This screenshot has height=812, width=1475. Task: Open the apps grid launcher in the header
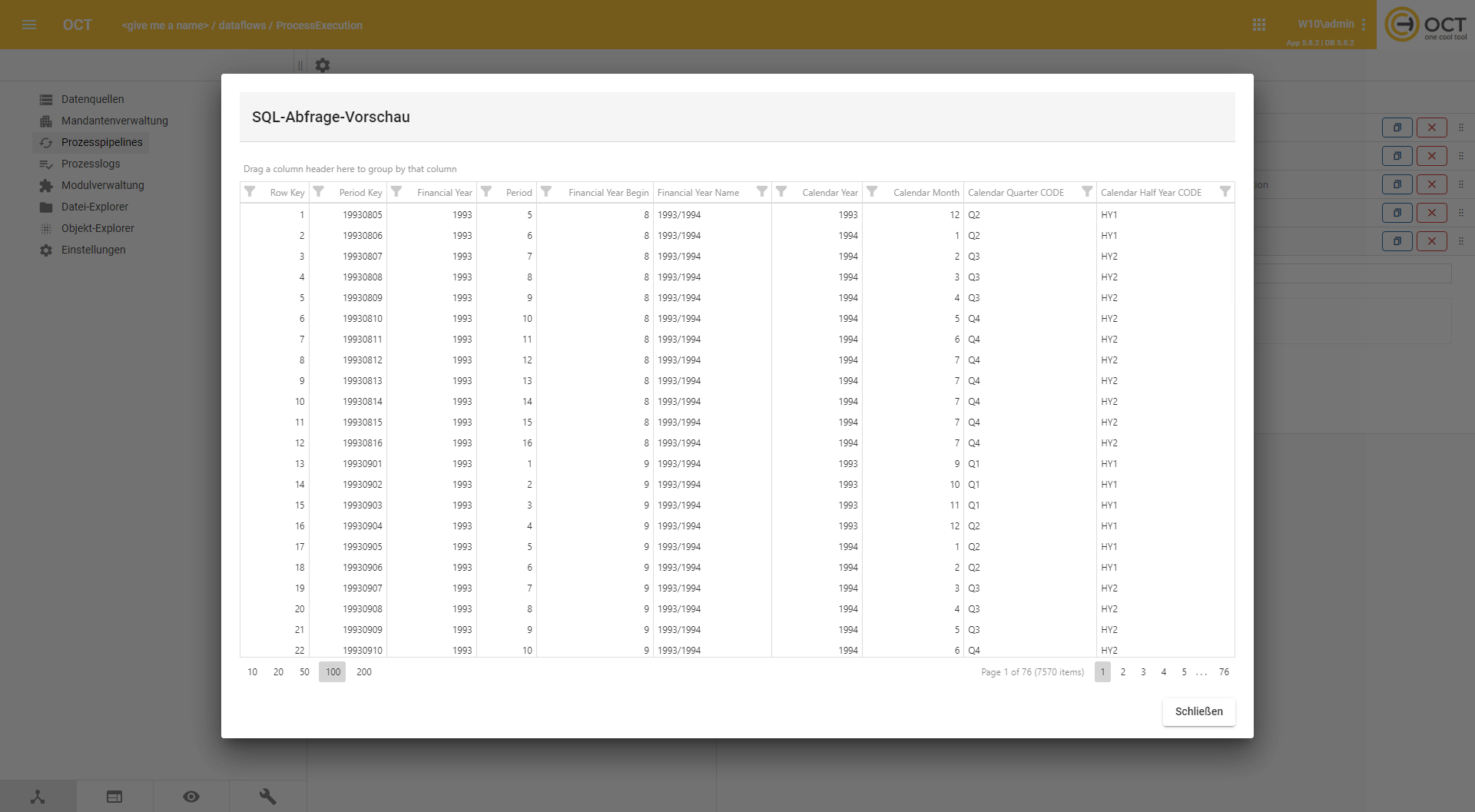coord(1259,25)
